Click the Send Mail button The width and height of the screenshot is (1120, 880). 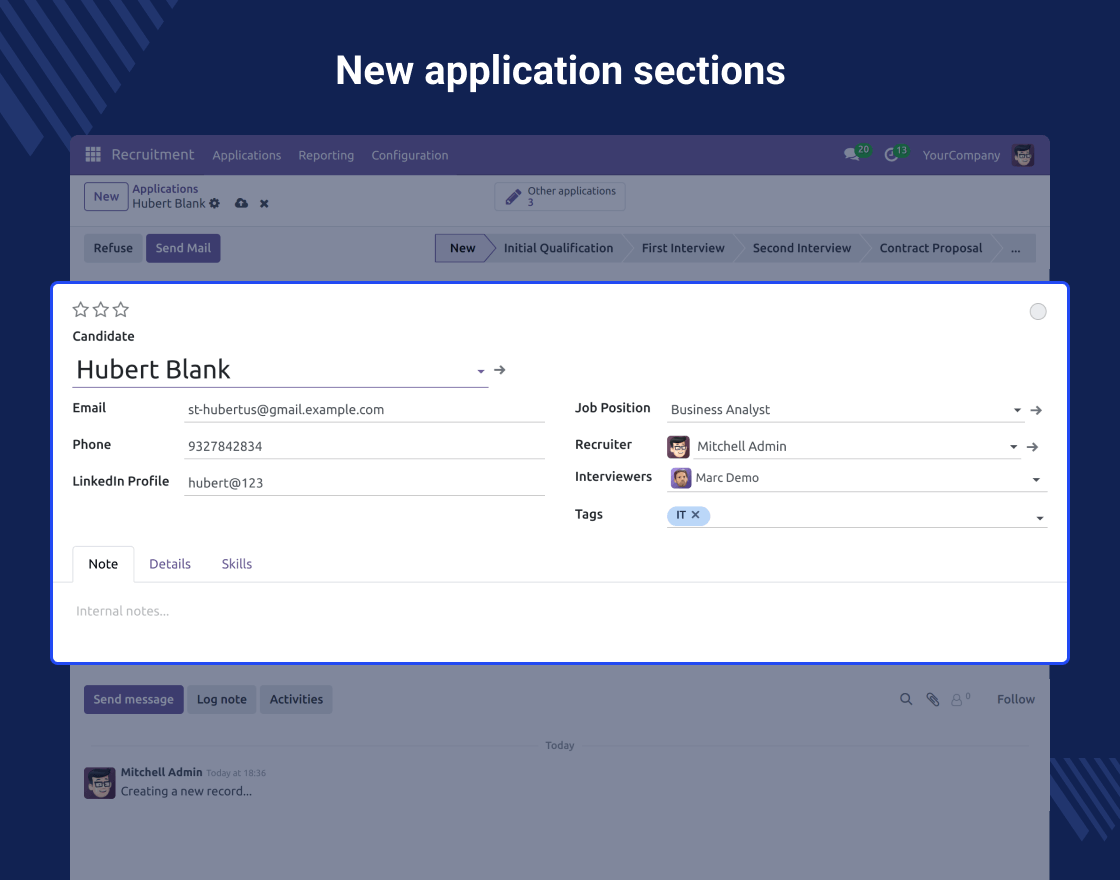pyautogui.click(x=183, y=248)
